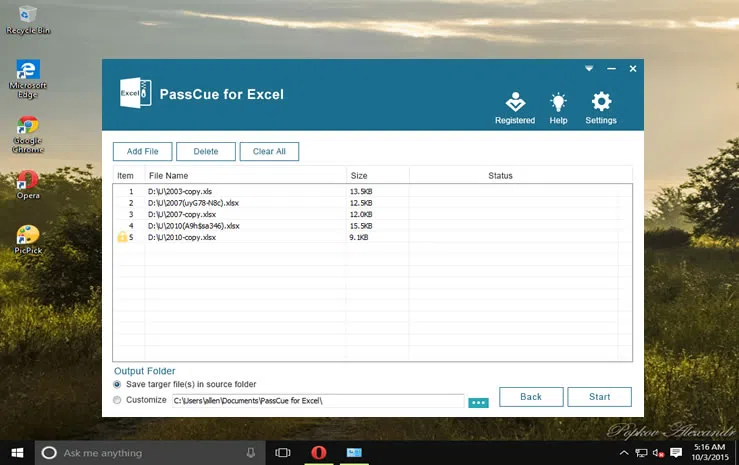Click the 12.0KB size cell
Viewport: 739px width, 465px height.
[x=361, y=214]
